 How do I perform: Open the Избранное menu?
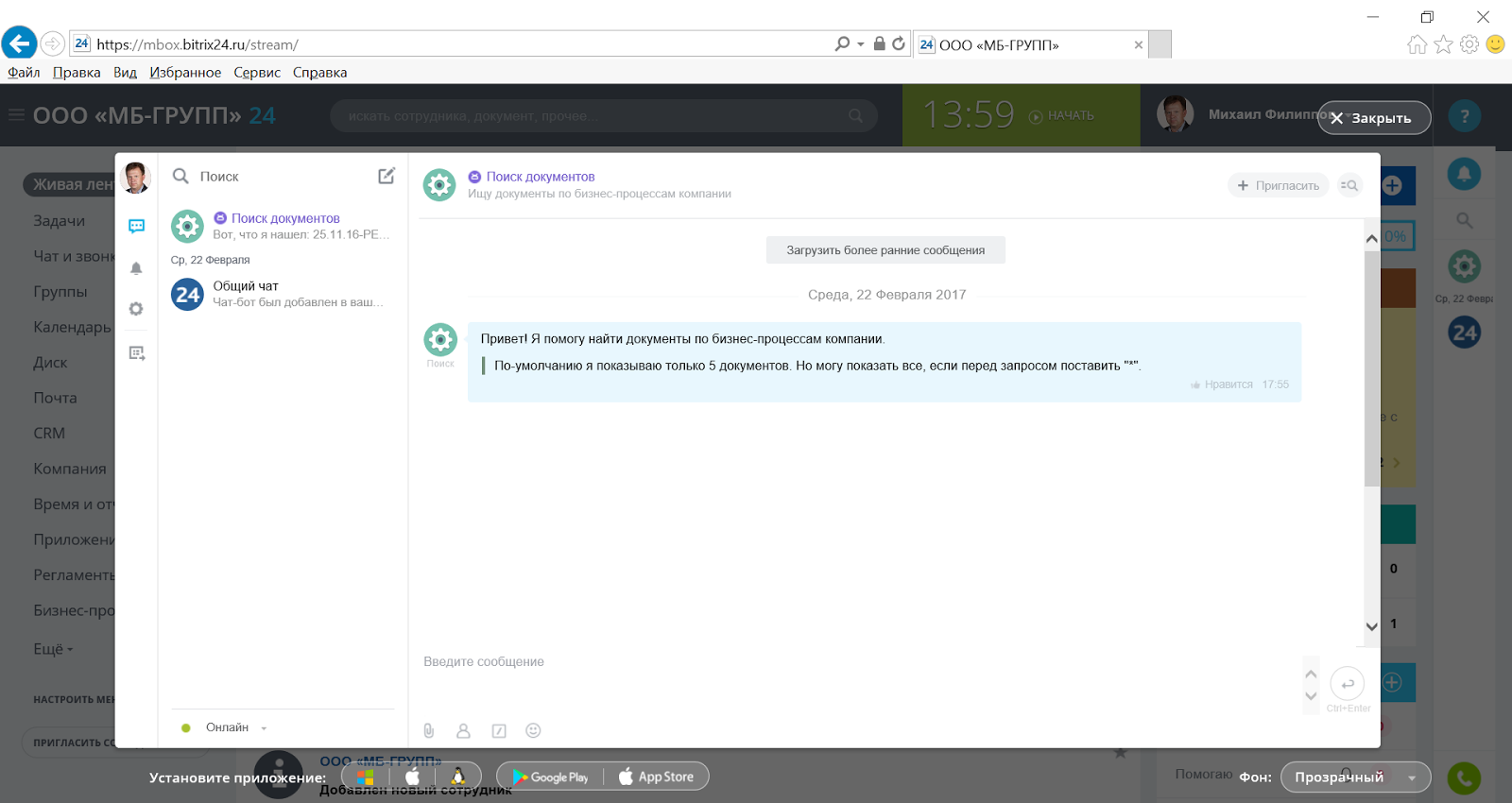pos(185,73)
